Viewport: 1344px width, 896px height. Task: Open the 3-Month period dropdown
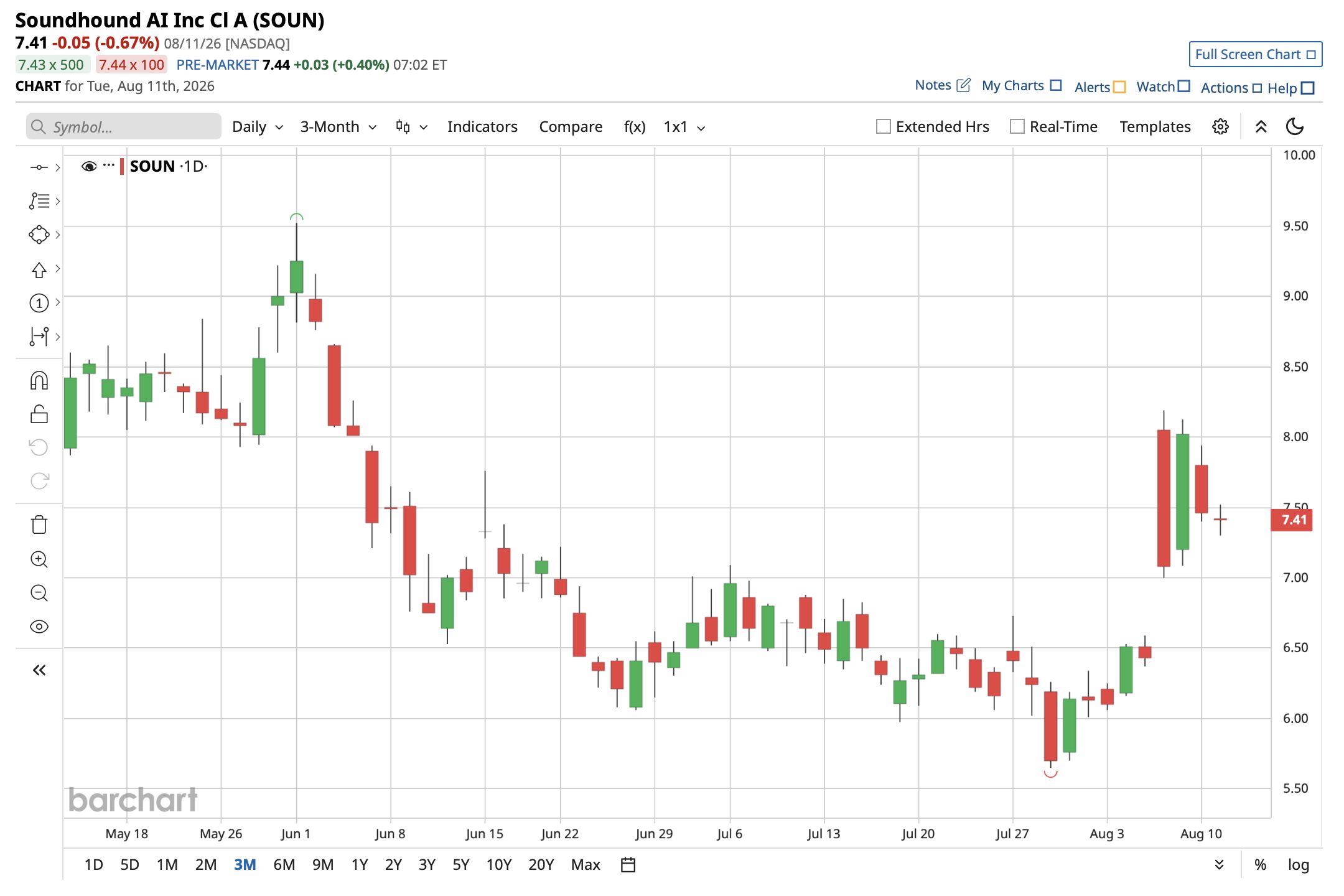338,127
